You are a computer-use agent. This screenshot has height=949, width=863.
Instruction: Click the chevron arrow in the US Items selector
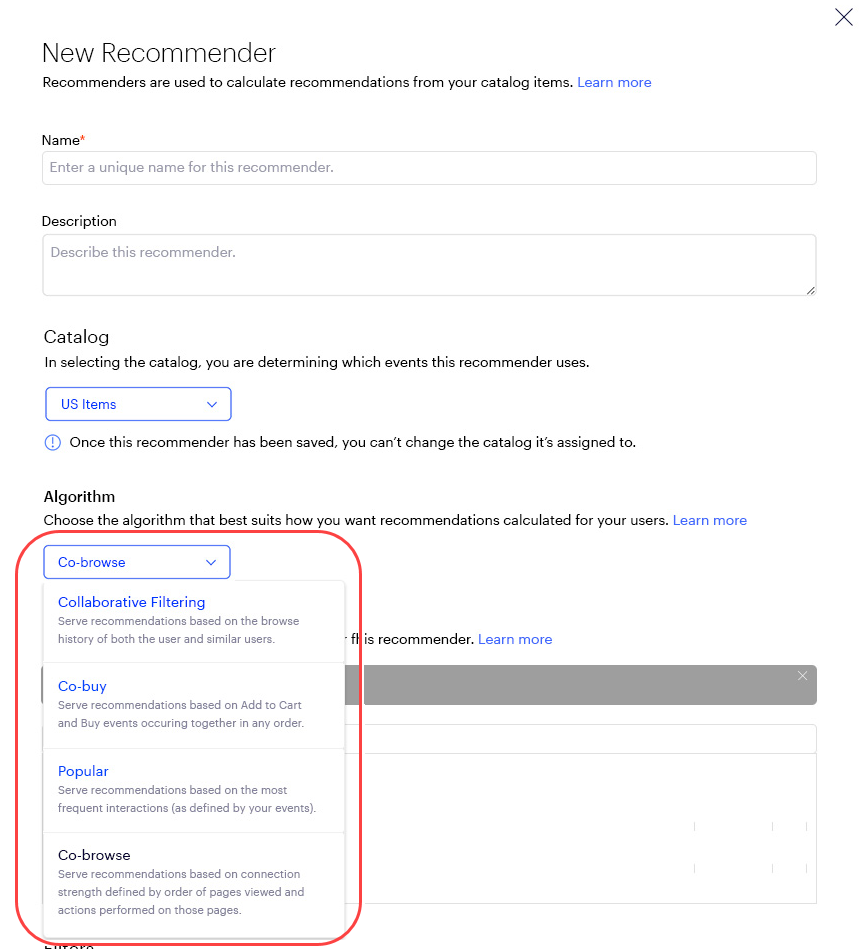point(212,404)
